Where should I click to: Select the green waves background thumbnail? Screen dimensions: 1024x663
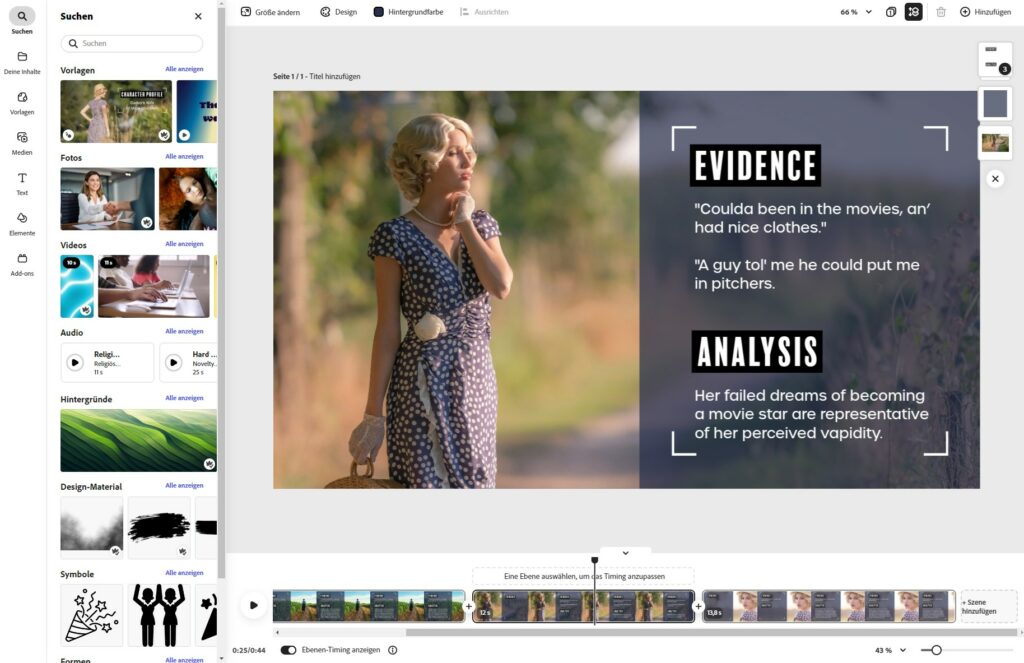pos(138,440)
